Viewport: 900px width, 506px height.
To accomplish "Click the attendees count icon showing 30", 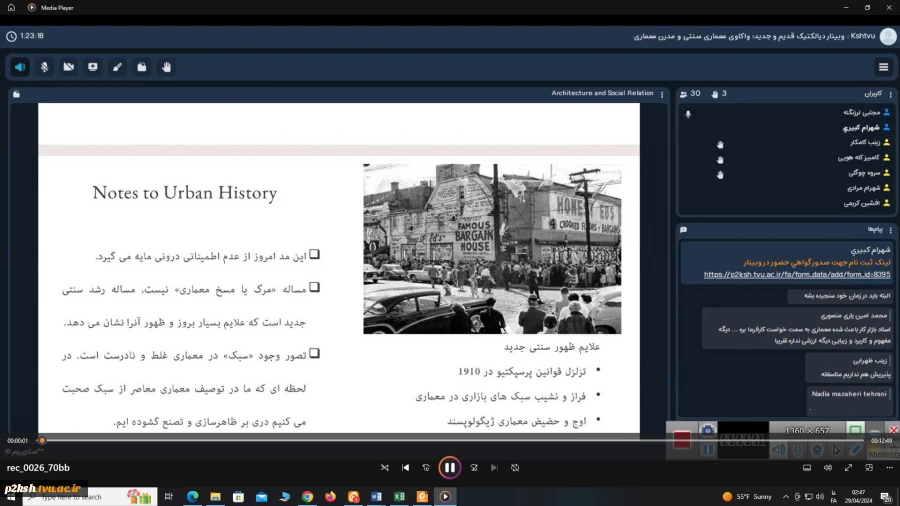I will (684, 94).
